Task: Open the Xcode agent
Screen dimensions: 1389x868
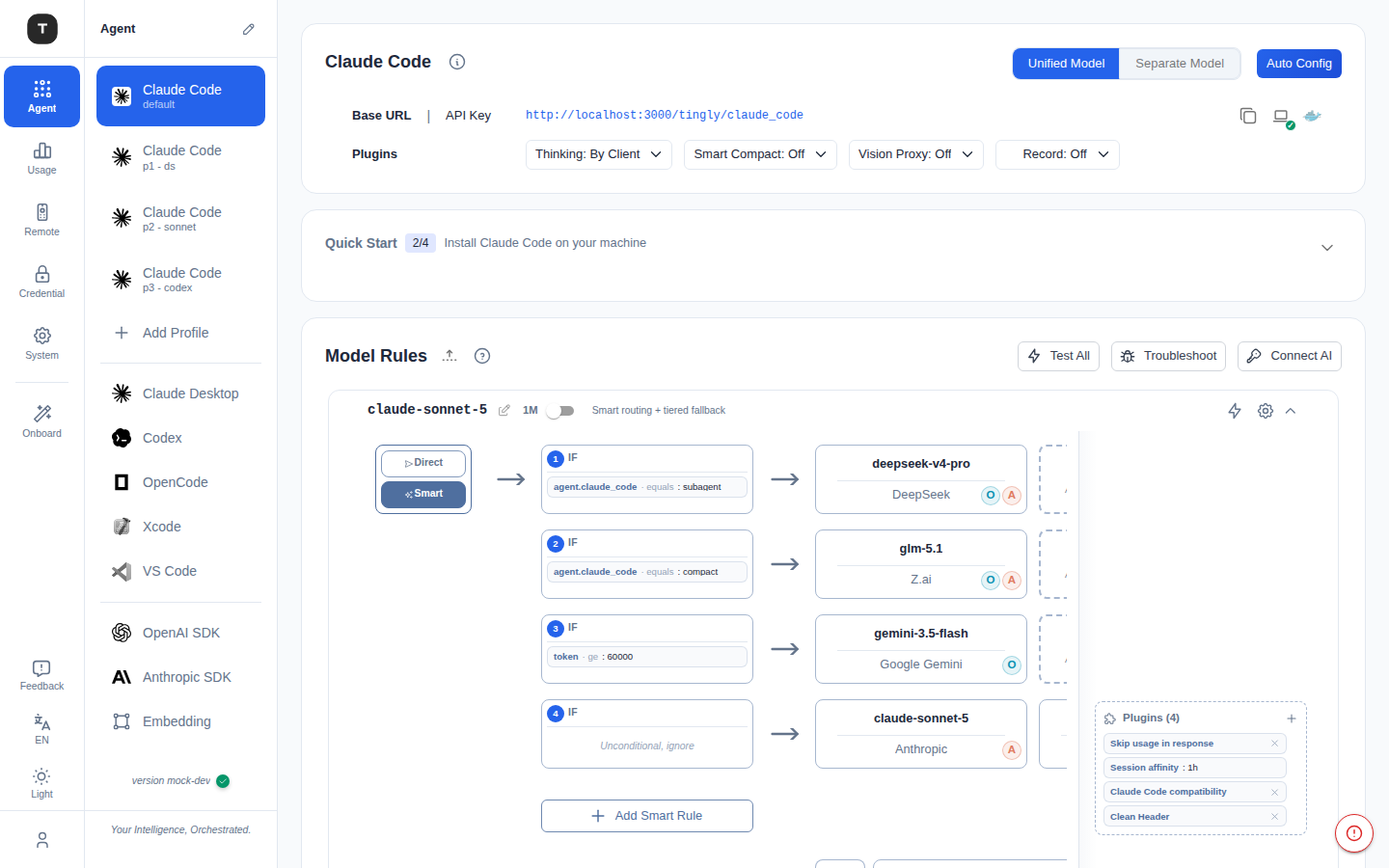Action: coord(180,527)
